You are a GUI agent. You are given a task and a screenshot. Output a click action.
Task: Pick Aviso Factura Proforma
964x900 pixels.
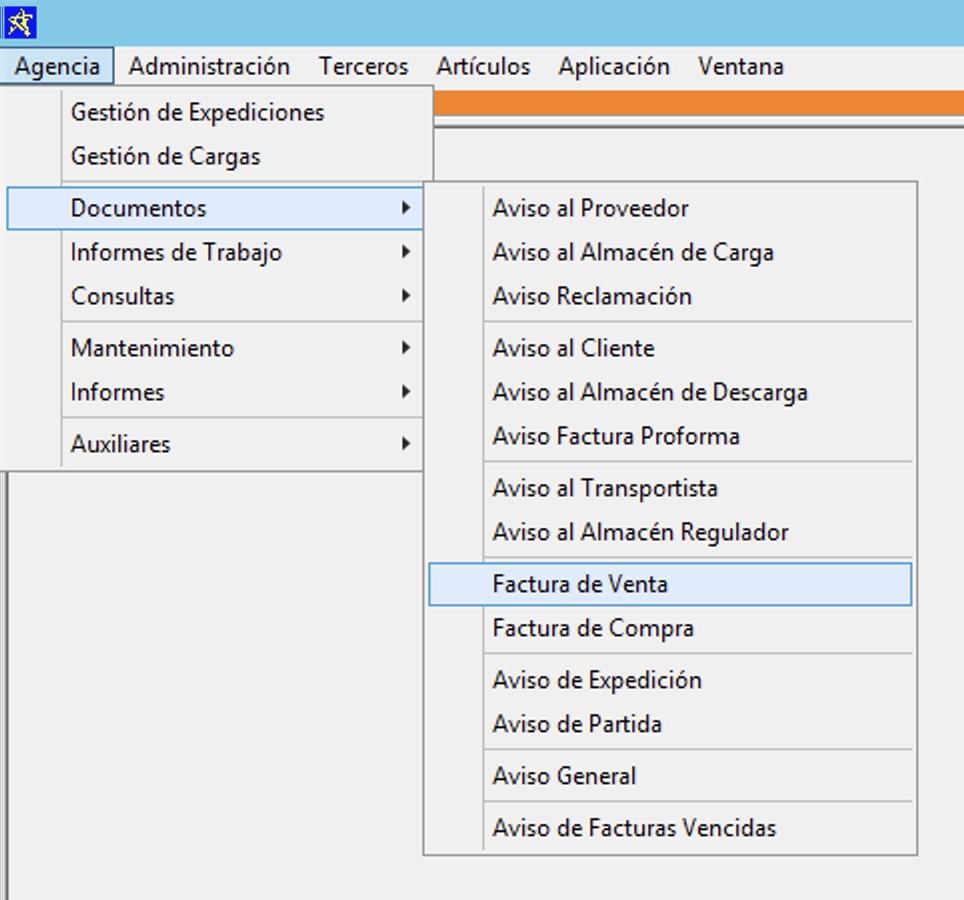(x=616, y=436)
